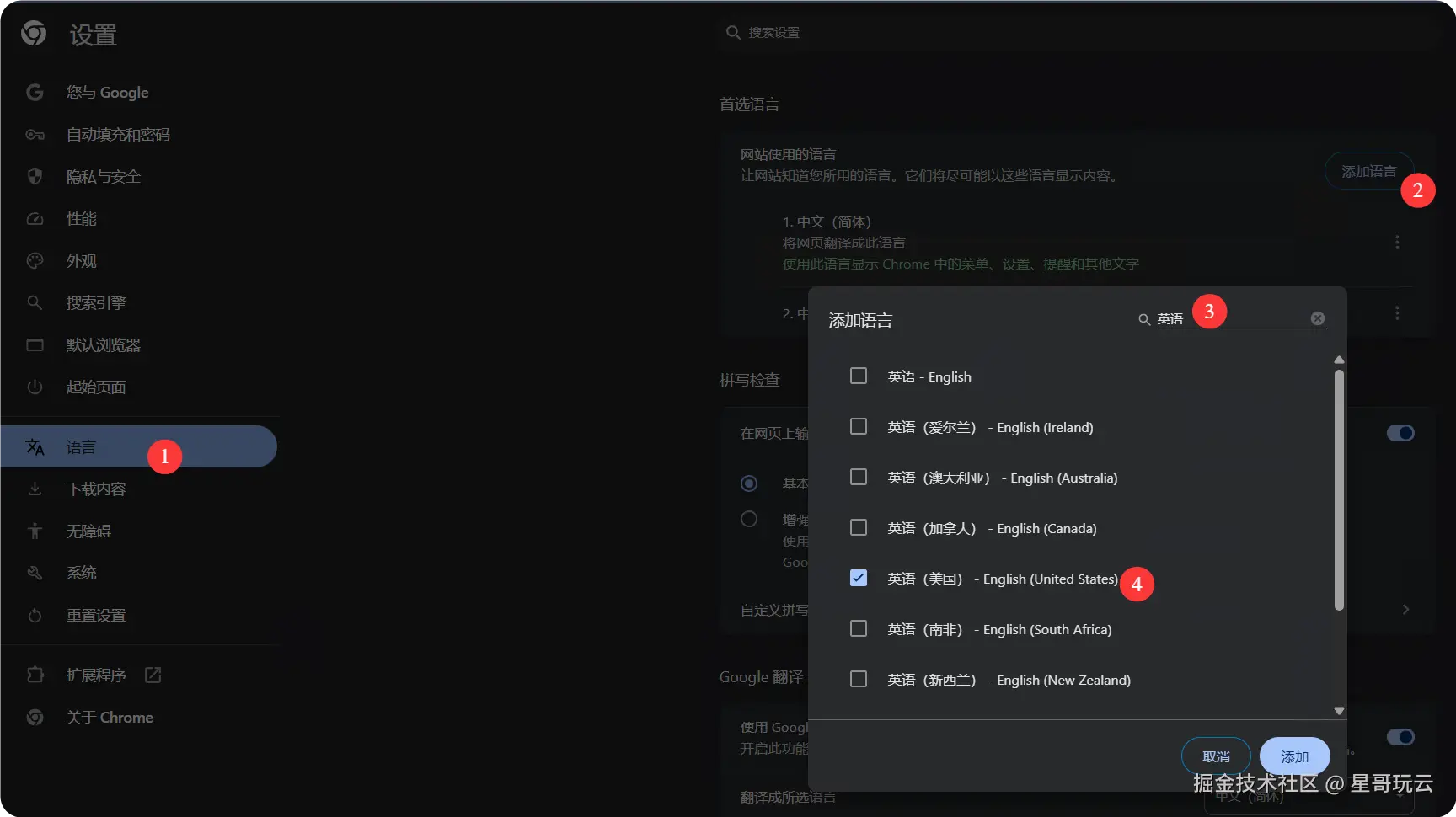Open 重置设置 section

[139, 616]
